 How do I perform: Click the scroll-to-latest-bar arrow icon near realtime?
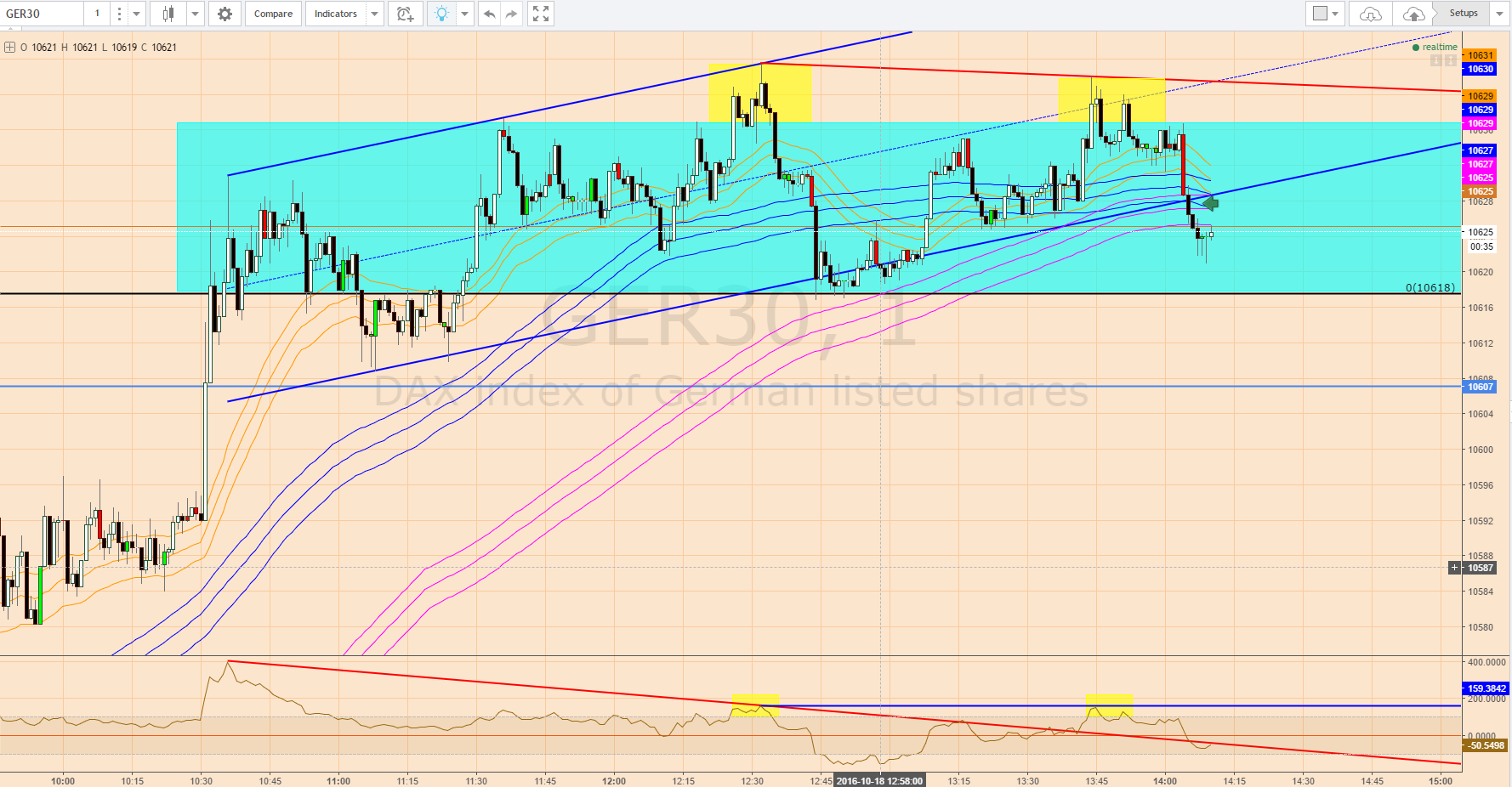[1436, 60]
